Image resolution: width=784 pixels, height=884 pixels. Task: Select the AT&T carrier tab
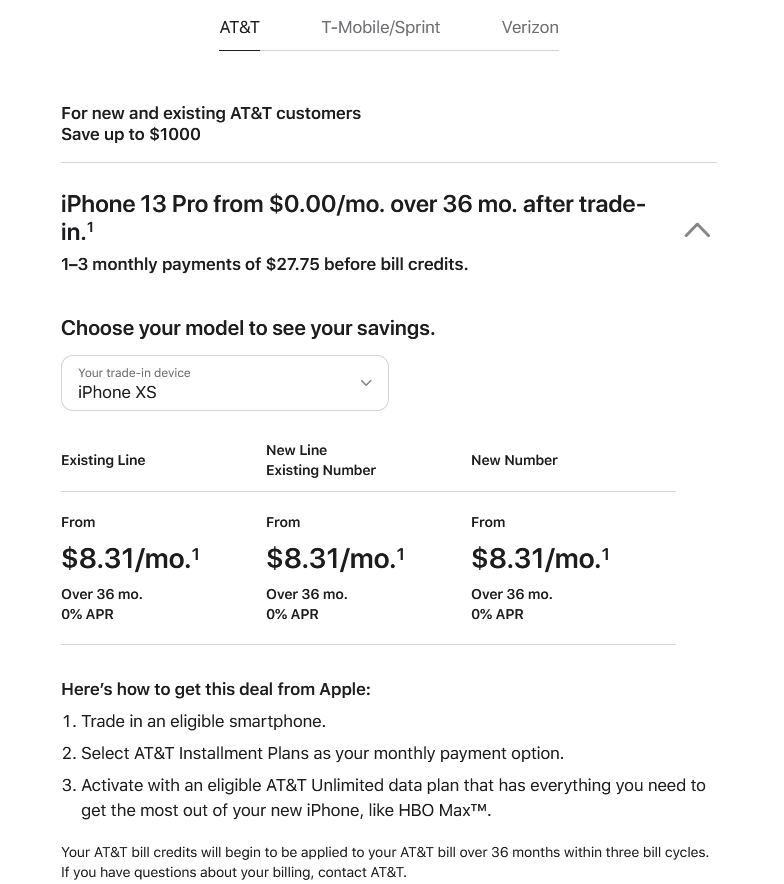[239, 27]
